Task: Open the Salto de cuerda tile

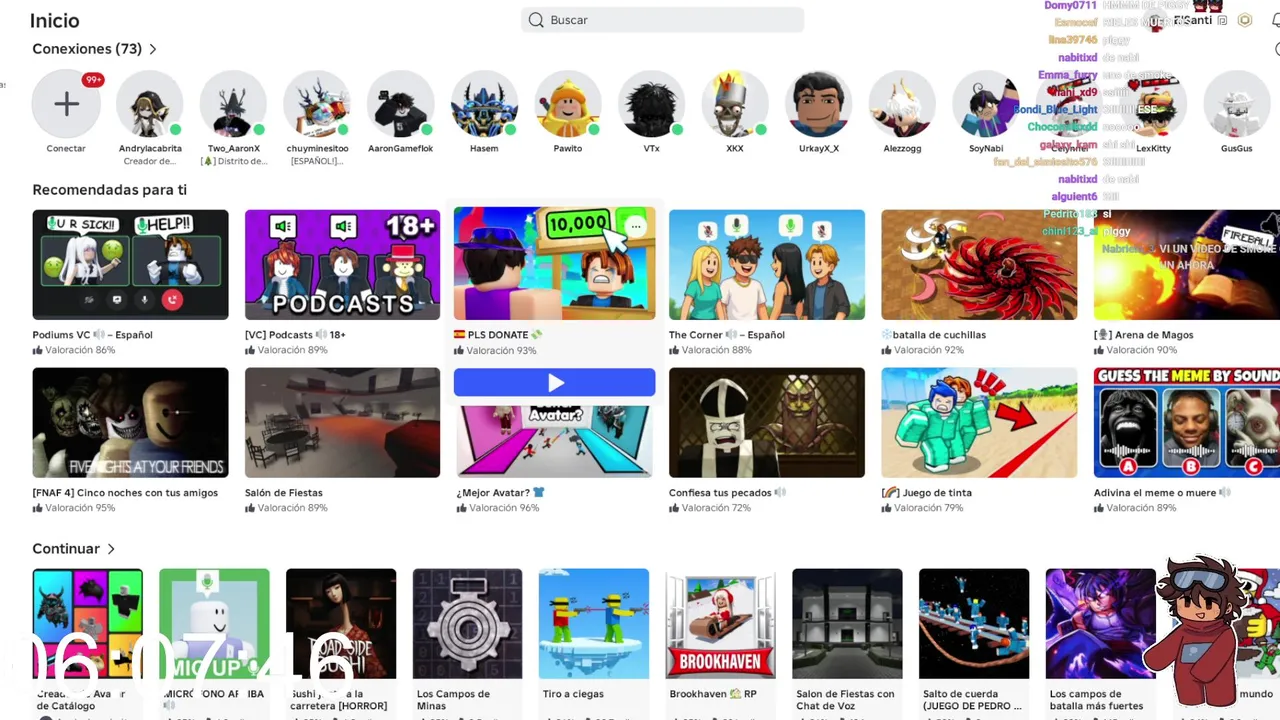Action: coord(974,624)
